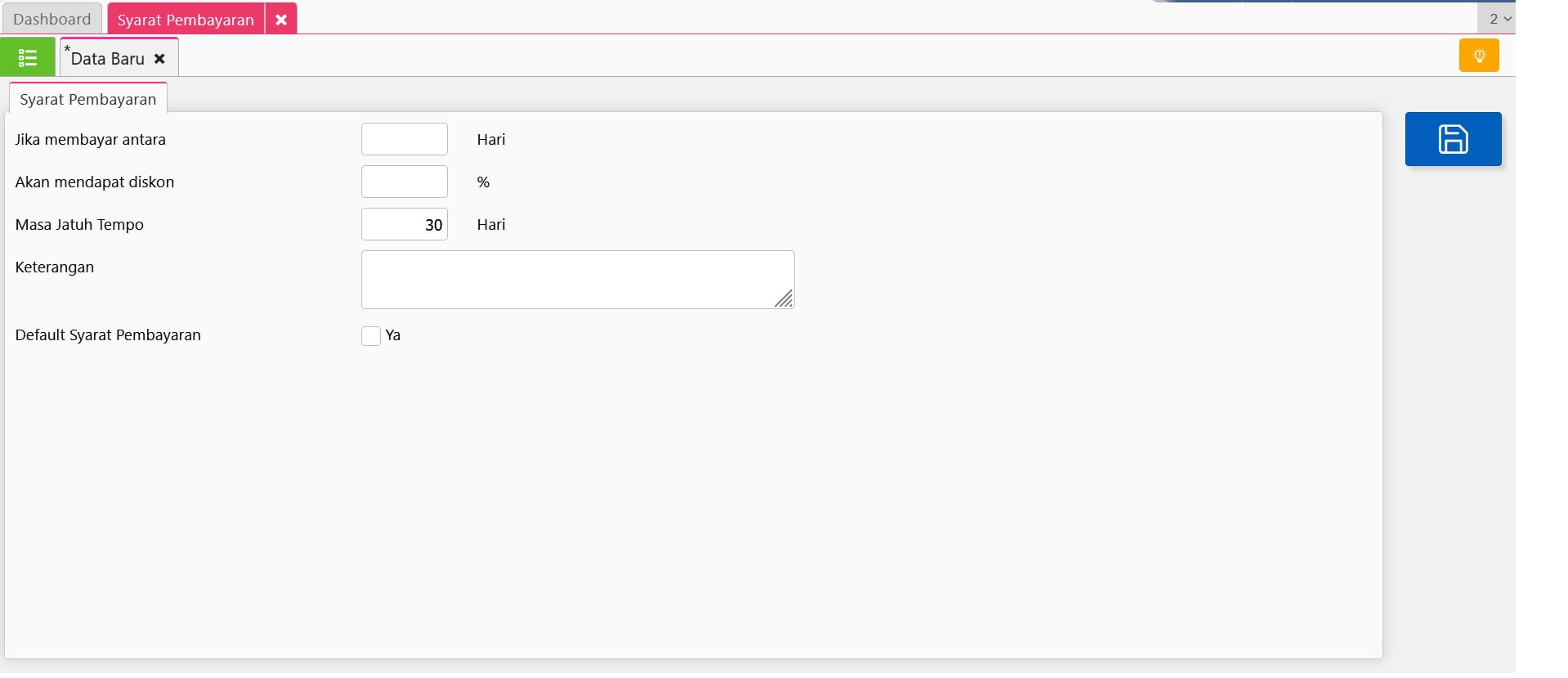Switch to the Dashboard tab
Screen dimensions: 1568x678
coord(52,19)
